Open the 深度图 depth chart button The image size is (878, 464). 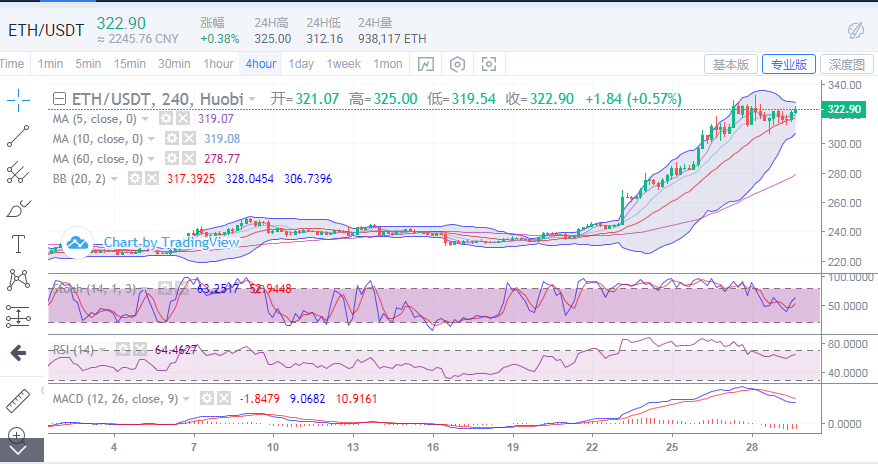[846, 64]
